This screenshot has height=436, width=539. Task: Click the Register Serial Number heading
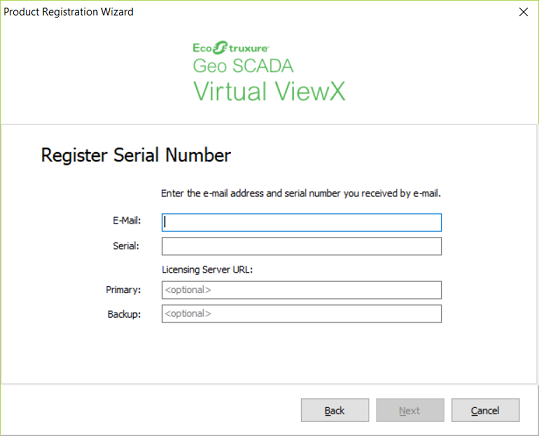coord(136,155)
